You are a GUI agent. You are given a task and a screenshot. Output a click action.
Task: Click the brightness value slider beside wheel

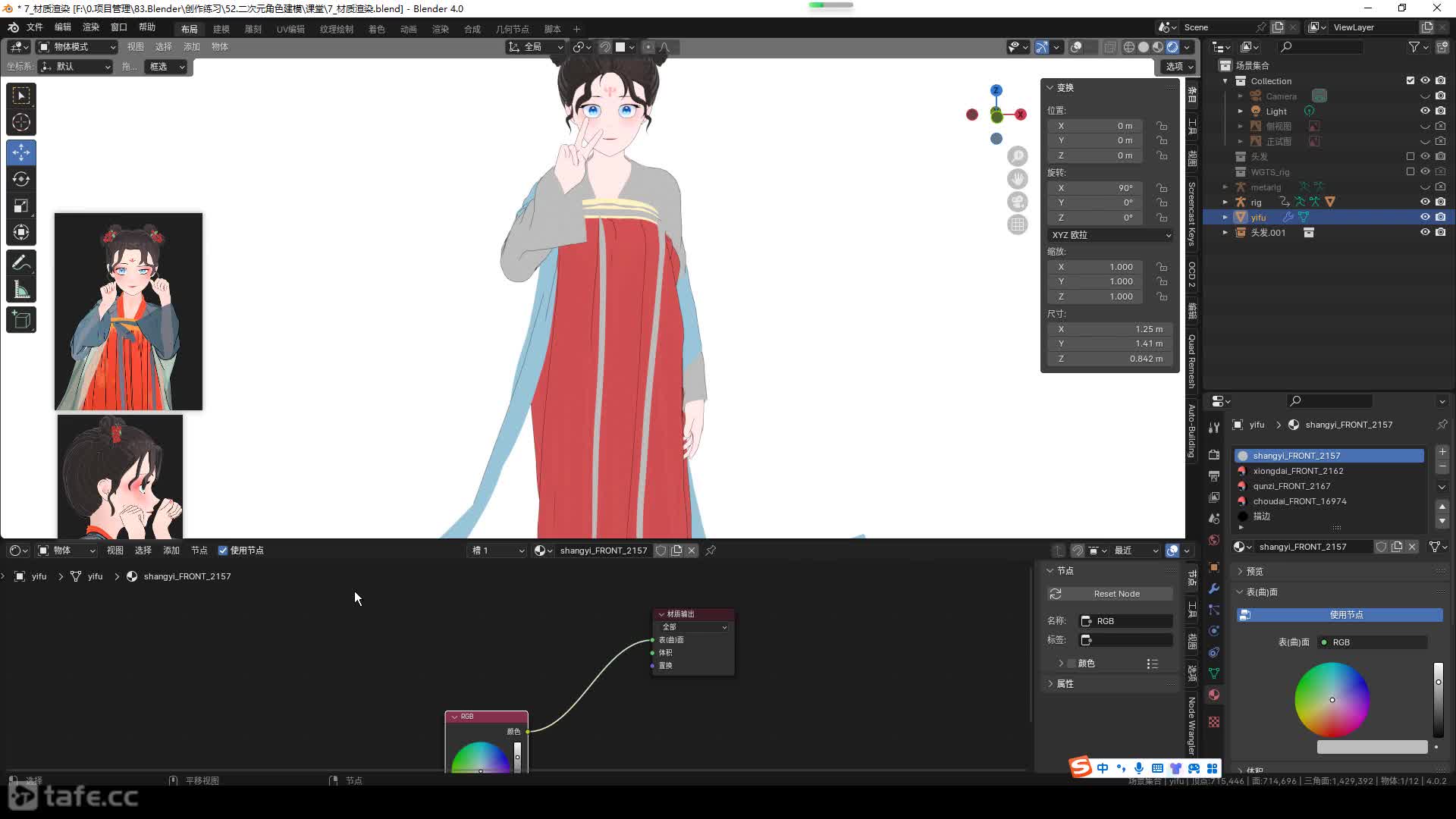point(1438,699)
